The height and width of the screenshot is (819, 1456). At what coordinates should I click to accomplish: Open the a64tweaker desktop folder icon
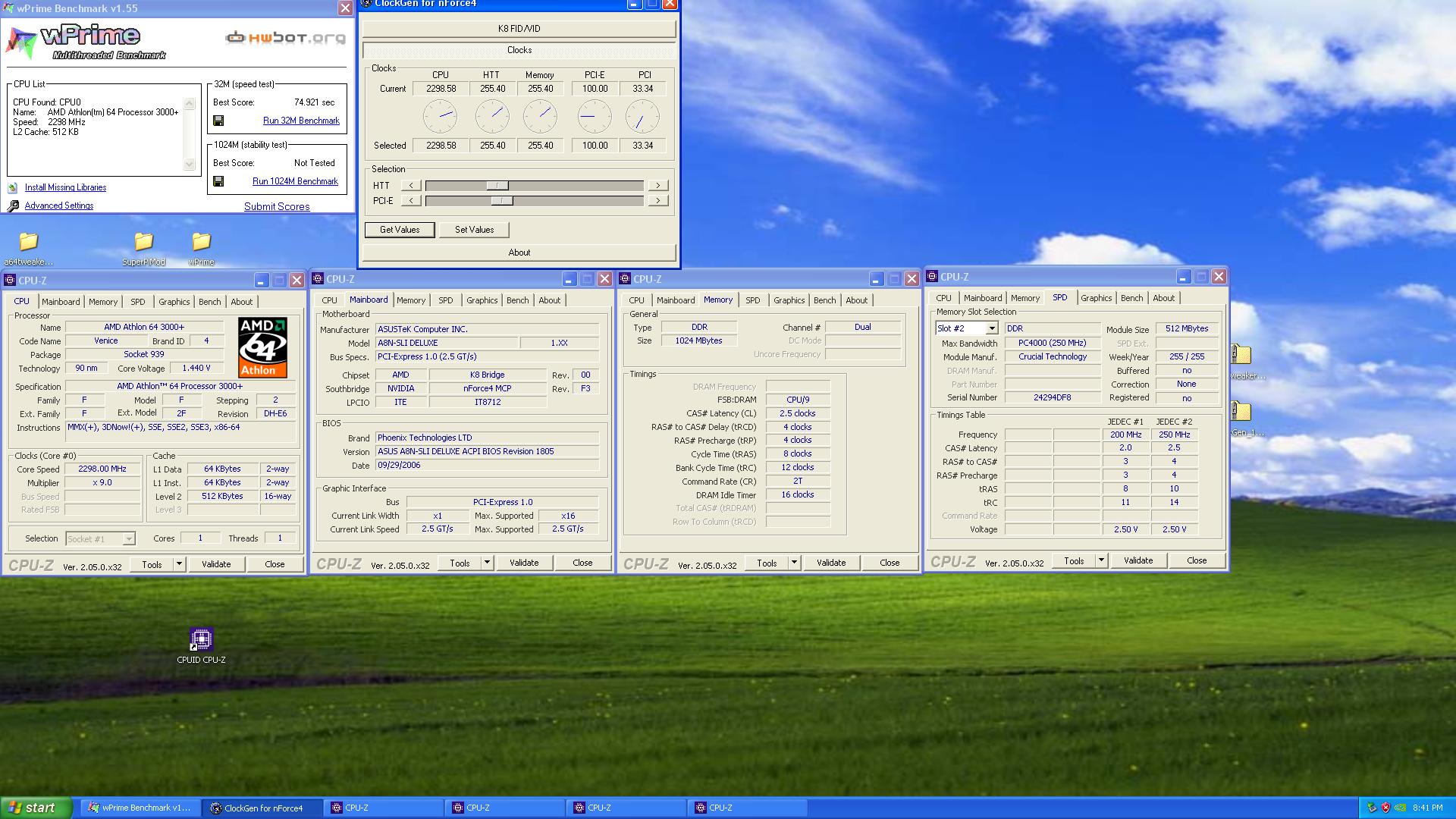[29, 242]
